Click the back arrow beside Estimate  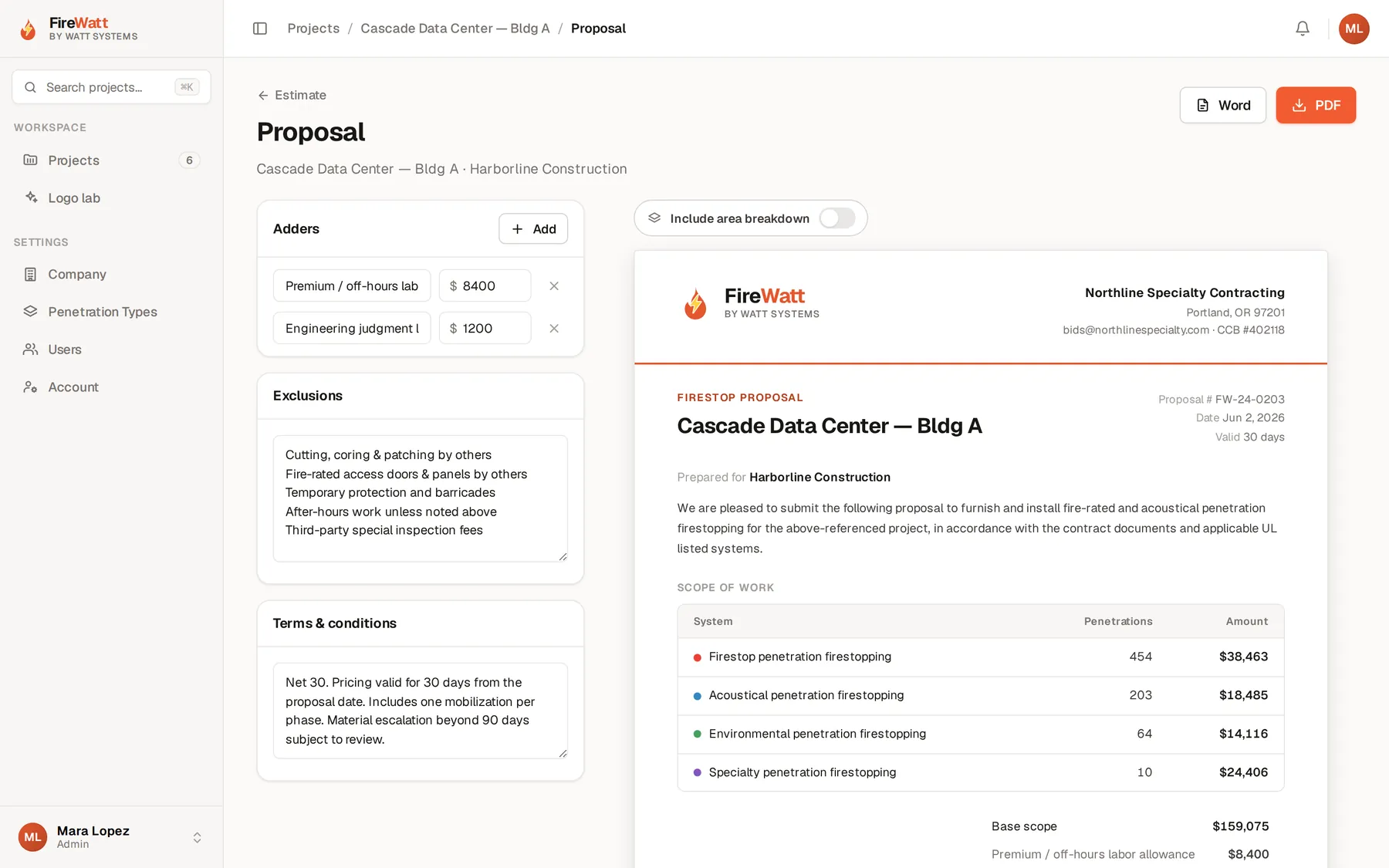[263, 96]
